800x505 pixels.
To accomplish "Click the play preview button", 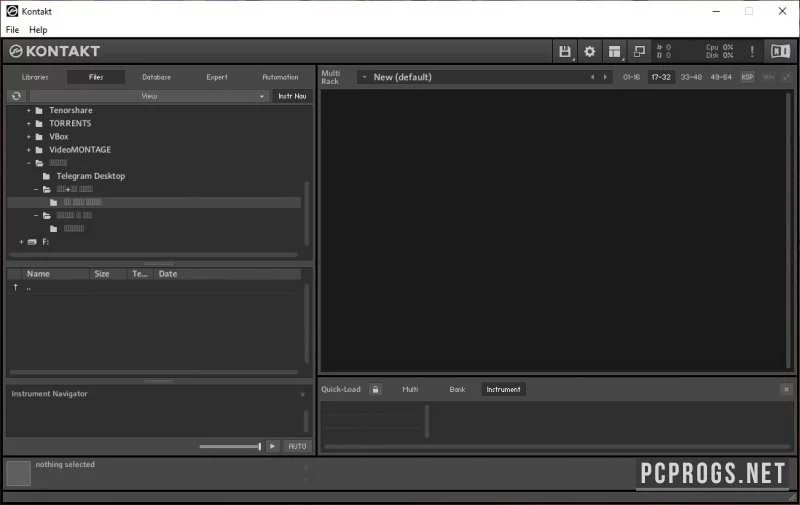I will 272,446.
